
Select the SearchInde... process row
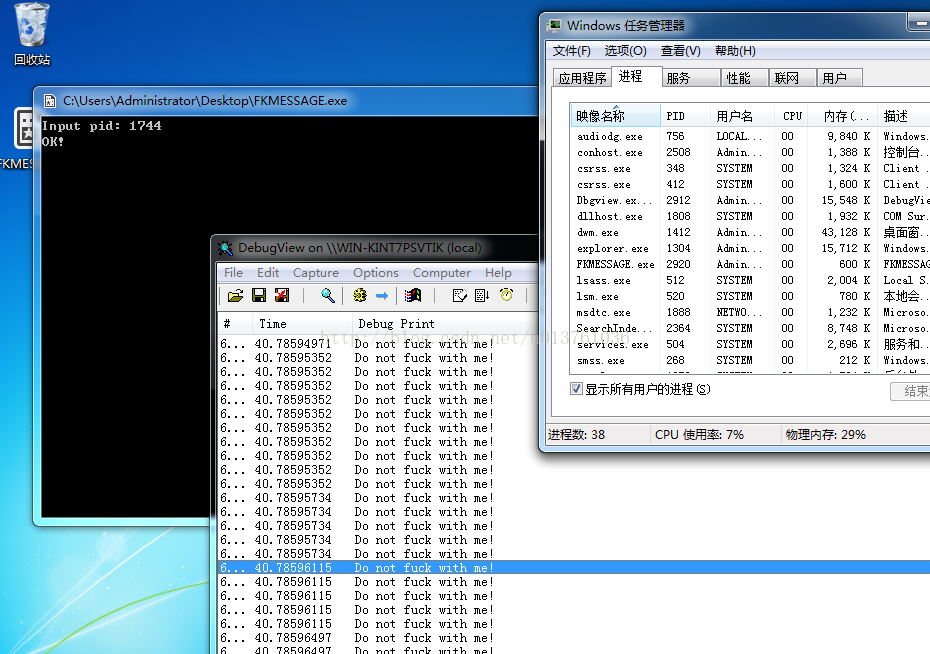[750, 328]
